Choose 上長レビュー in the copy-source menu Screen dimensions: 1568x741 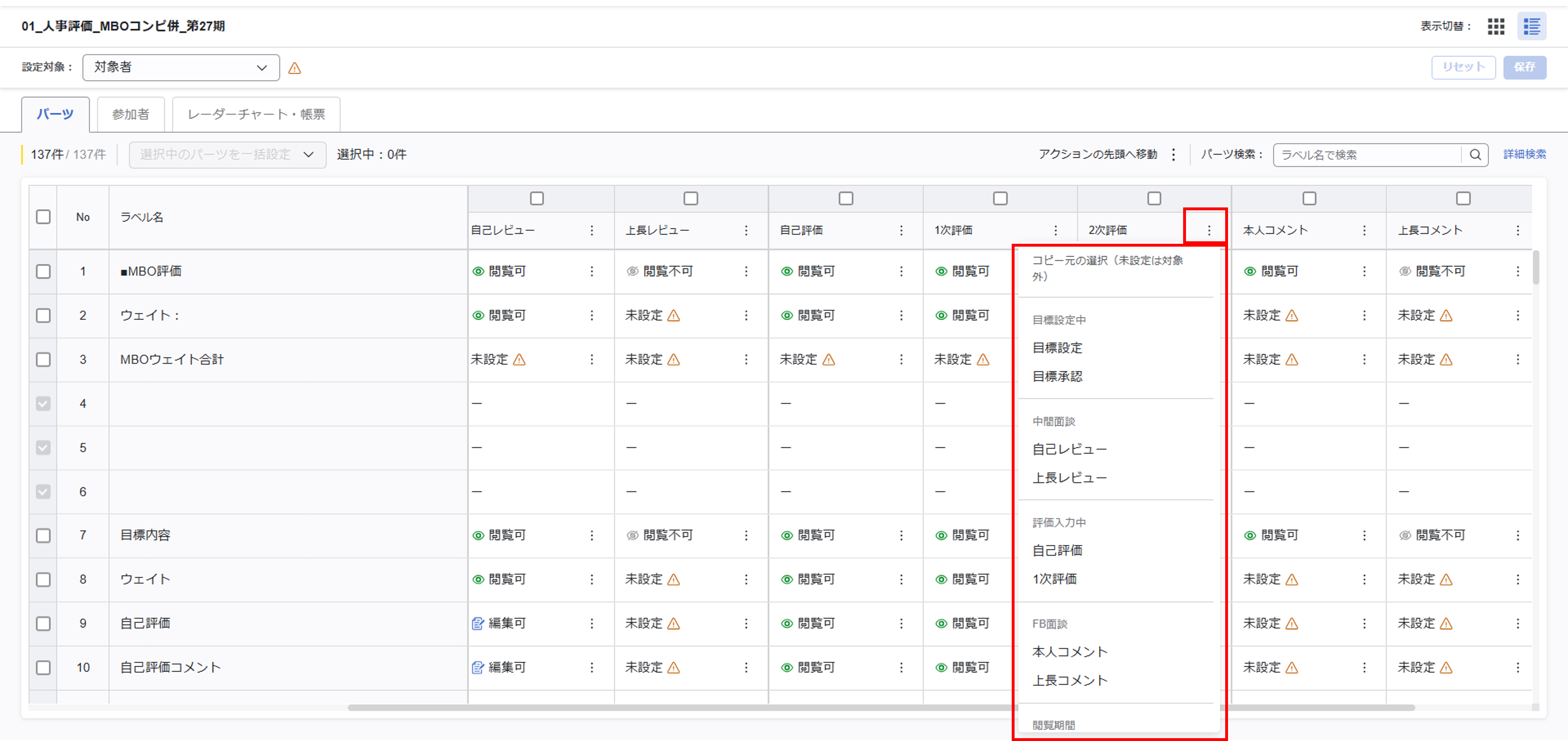1069,478
